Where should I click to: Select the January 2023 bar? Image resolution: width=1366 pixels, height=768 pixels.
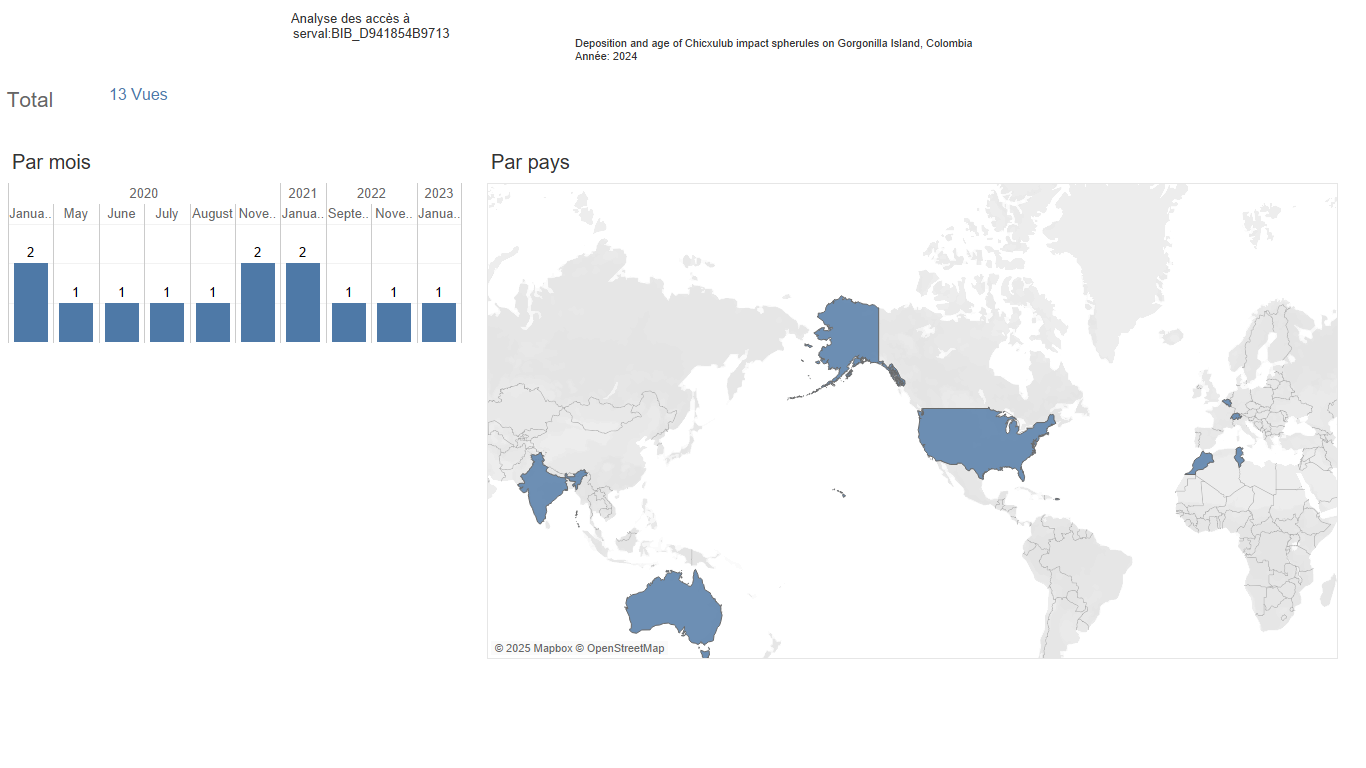pyautogui.click(x=439, y=322)
